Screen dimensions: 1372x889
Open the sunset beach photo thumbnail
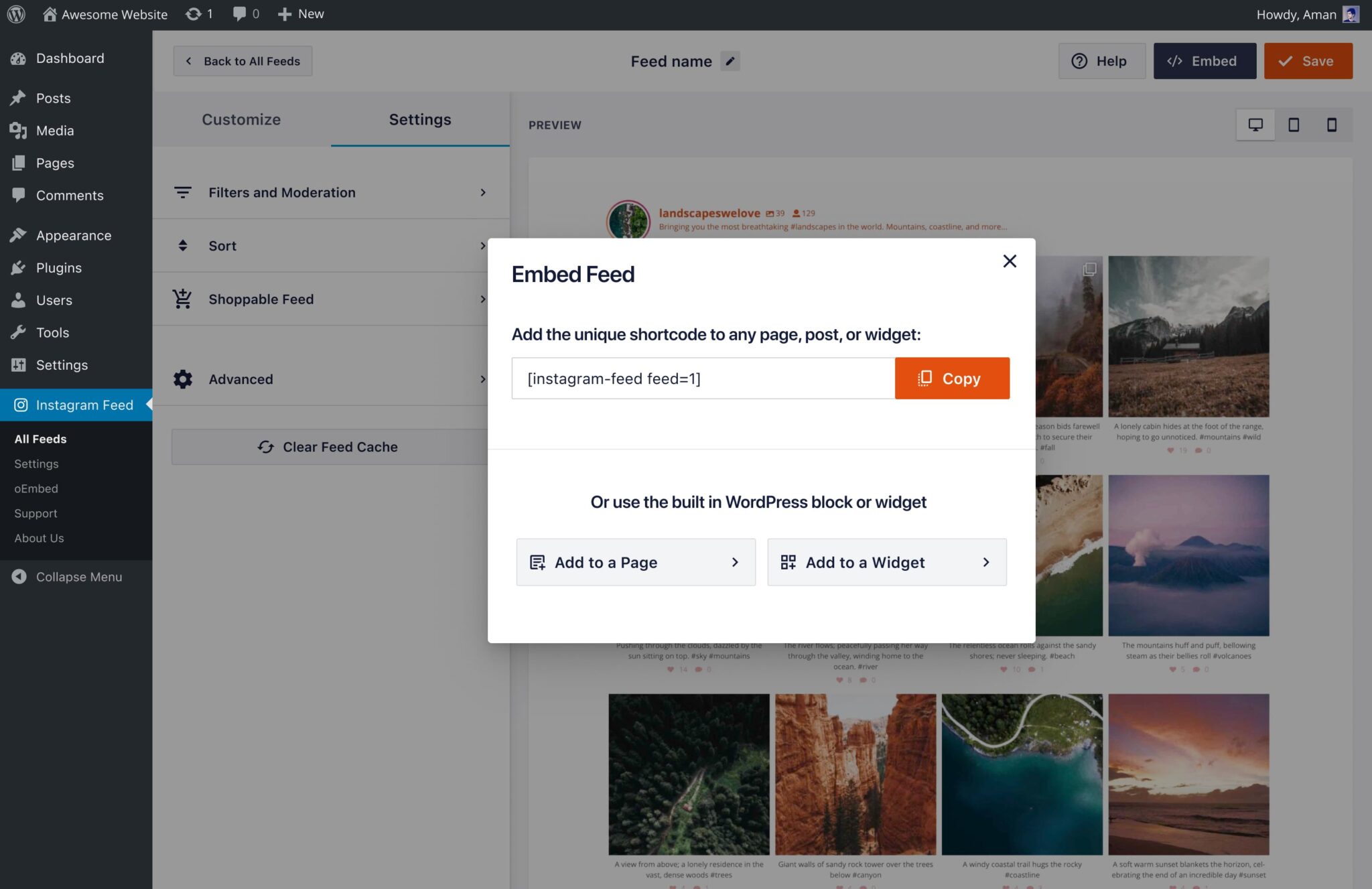[x=1188, y=774]
